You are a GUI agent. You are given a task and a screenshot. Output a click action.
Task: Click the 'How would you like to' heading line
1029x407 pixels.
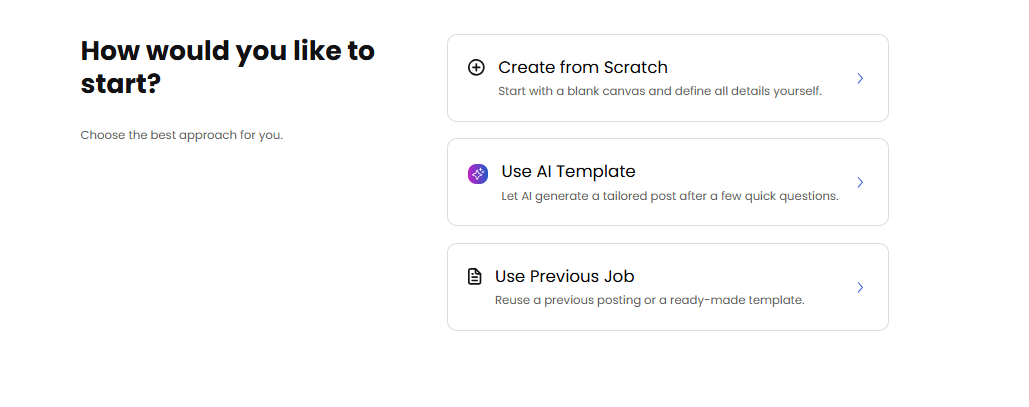pos(227,52)
